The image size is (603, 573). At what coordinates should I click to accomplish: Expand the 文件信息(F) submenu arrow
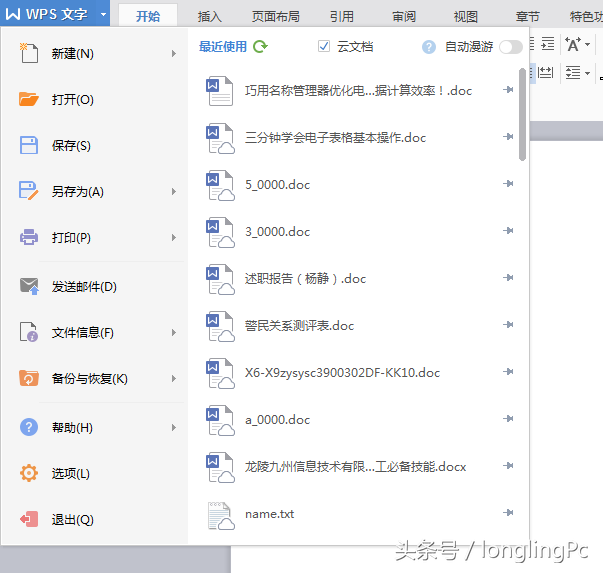click(174, 332)
